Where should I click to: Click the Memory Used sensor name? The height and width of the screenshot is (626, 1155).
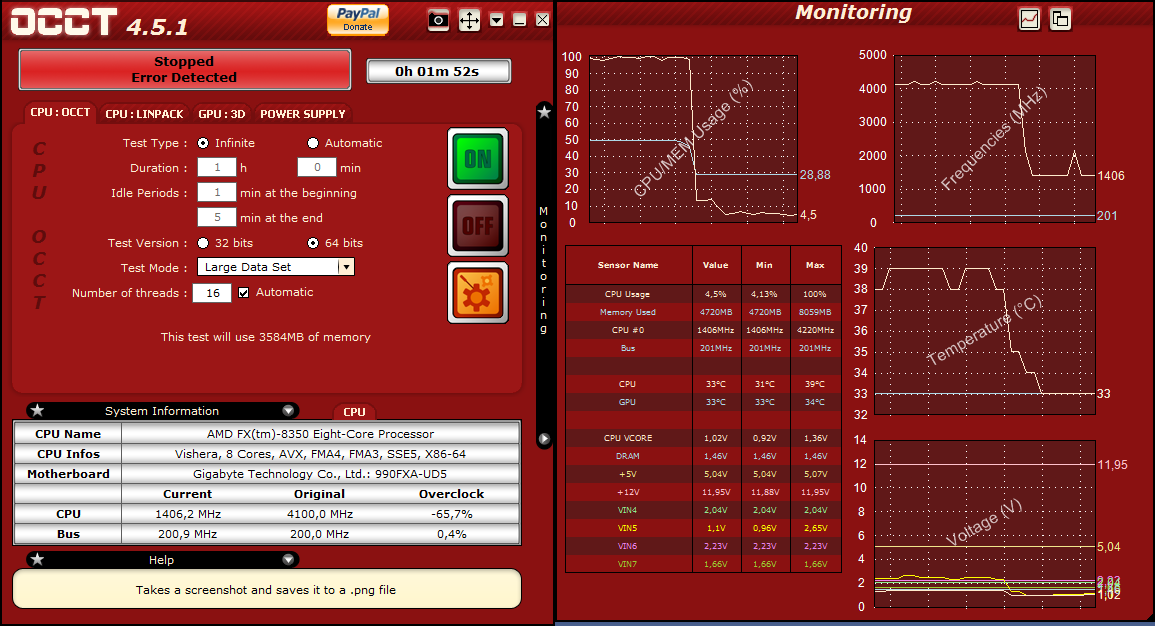(x=628, y=312)
